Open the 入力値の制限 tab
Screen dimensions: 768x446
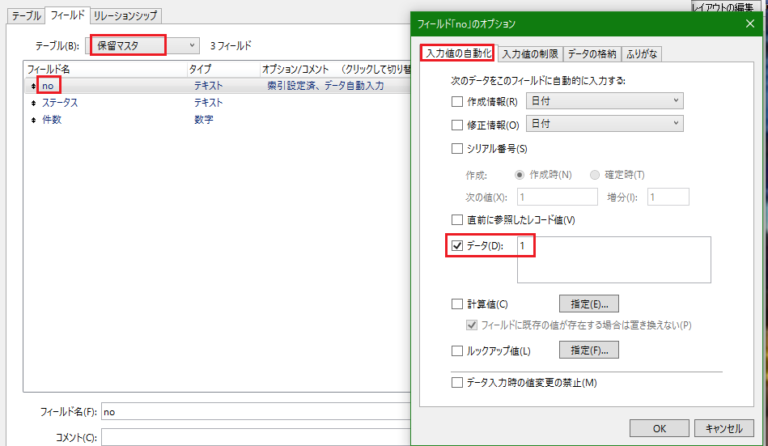coord(530,54)
